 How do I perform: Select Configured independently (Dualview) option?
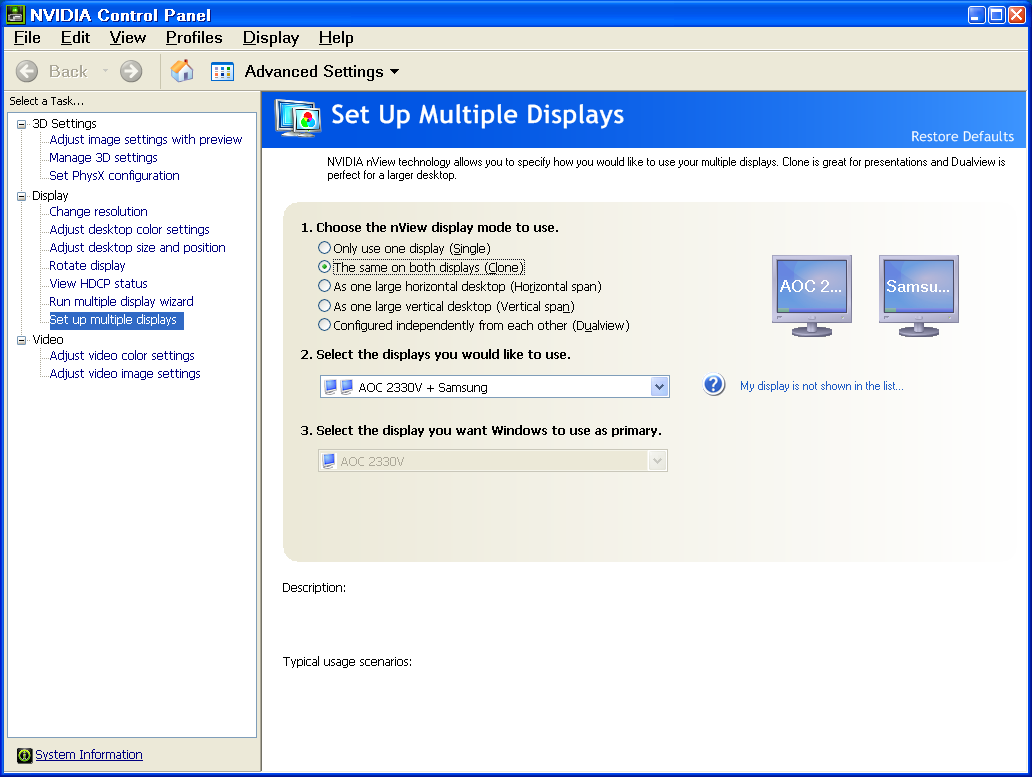[473, 325]
